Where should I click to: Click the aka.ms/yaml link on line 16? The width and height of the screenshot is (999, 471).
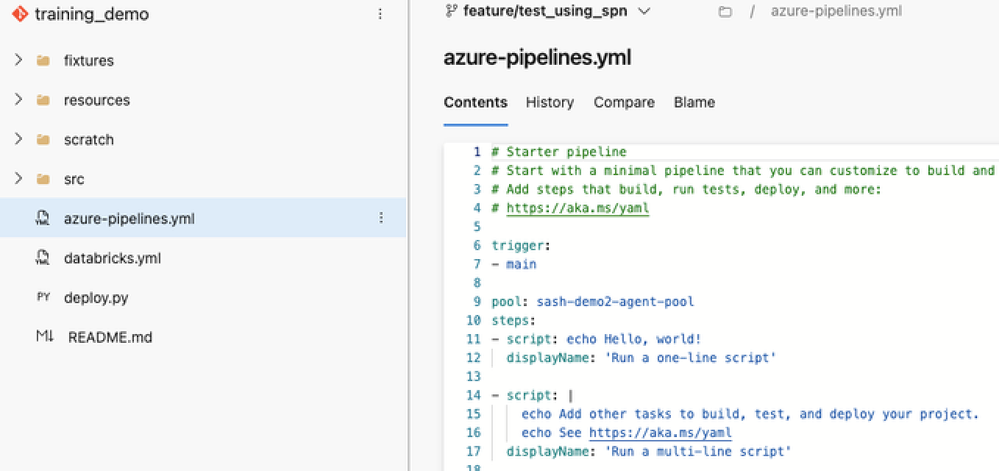660,433
